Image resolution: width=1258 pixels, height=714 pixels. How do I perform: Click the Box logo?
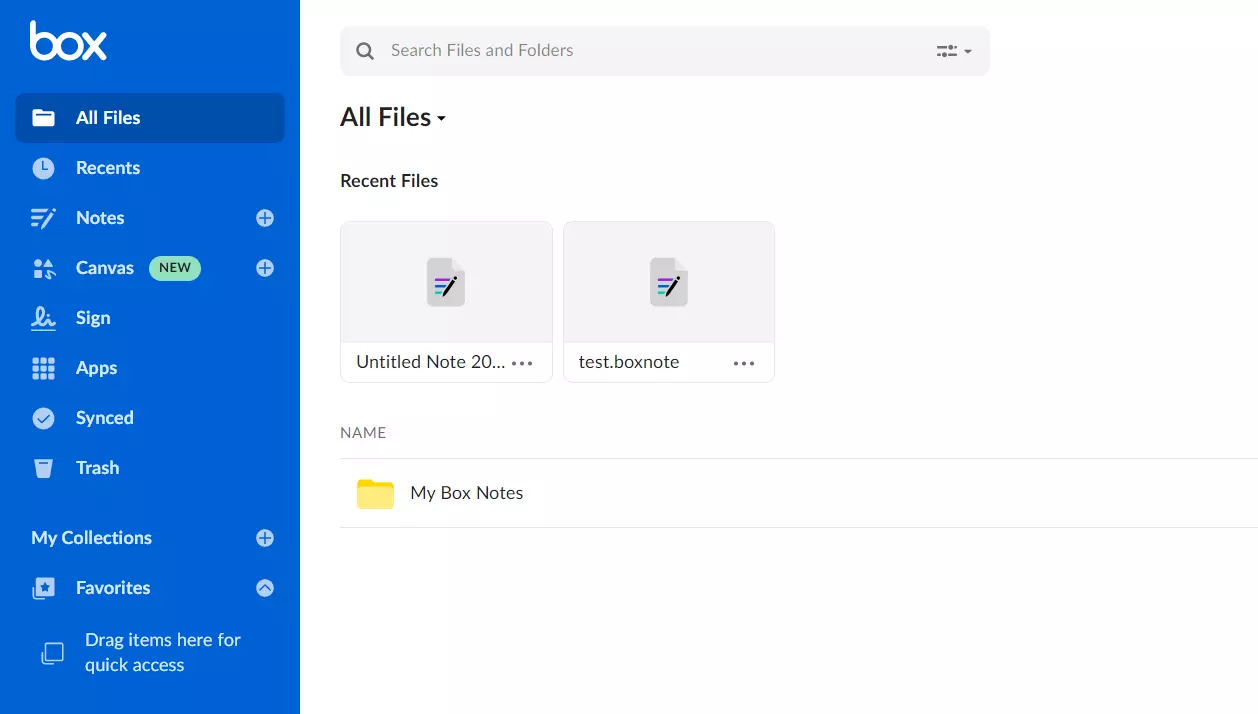click(x=68, y=42)
